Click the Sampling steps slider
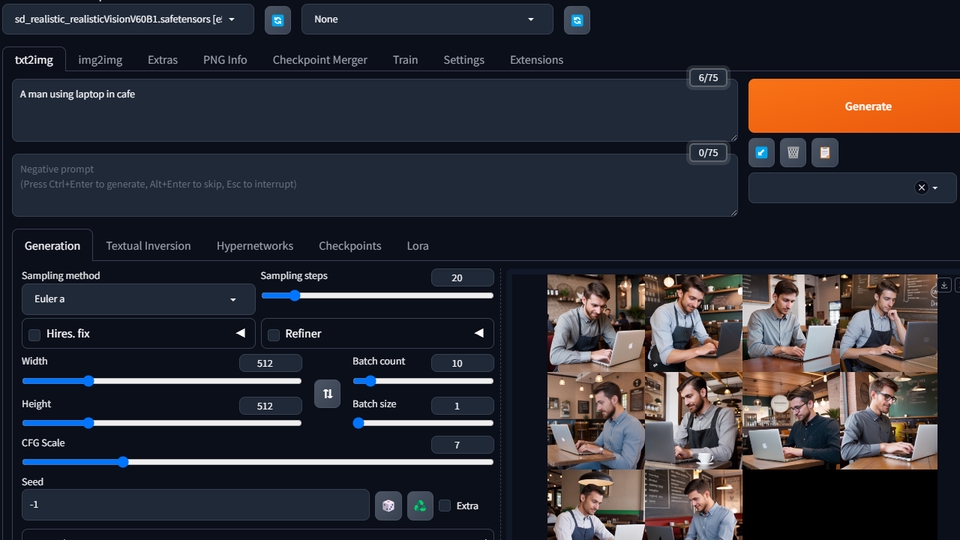The image size is (960, 540). (x=377, y=296)
